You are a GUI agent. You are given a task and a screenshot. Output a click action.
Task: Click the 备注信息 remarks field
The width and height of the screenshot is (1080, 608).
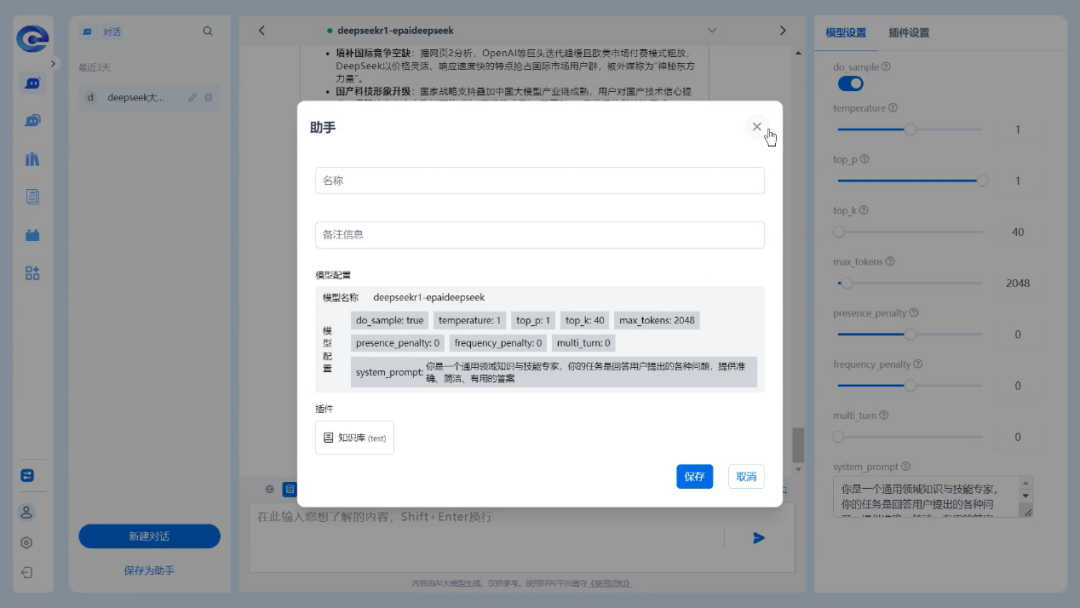539,235
